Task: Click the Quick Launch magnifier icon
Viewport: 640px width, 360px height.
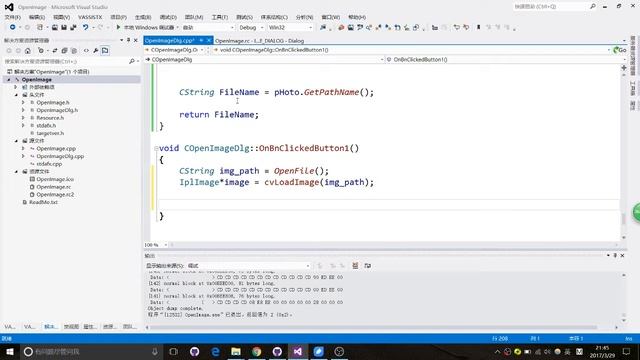Action: point(593,7)
